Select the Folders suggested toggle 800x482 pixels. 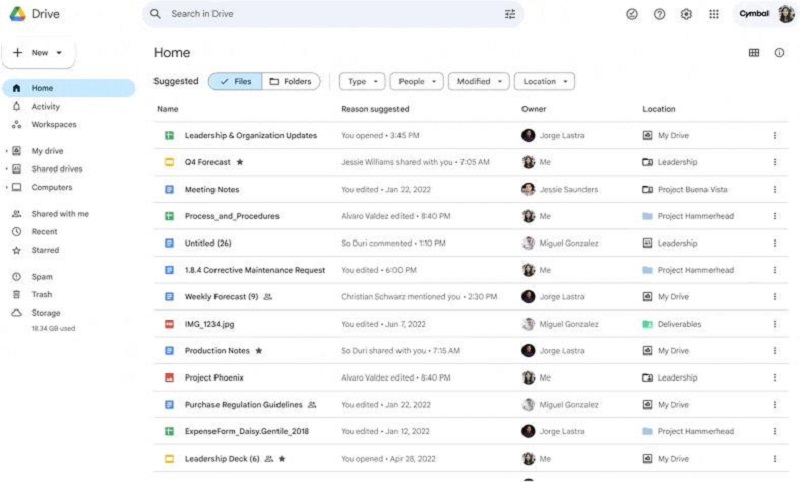coord(291,82)
